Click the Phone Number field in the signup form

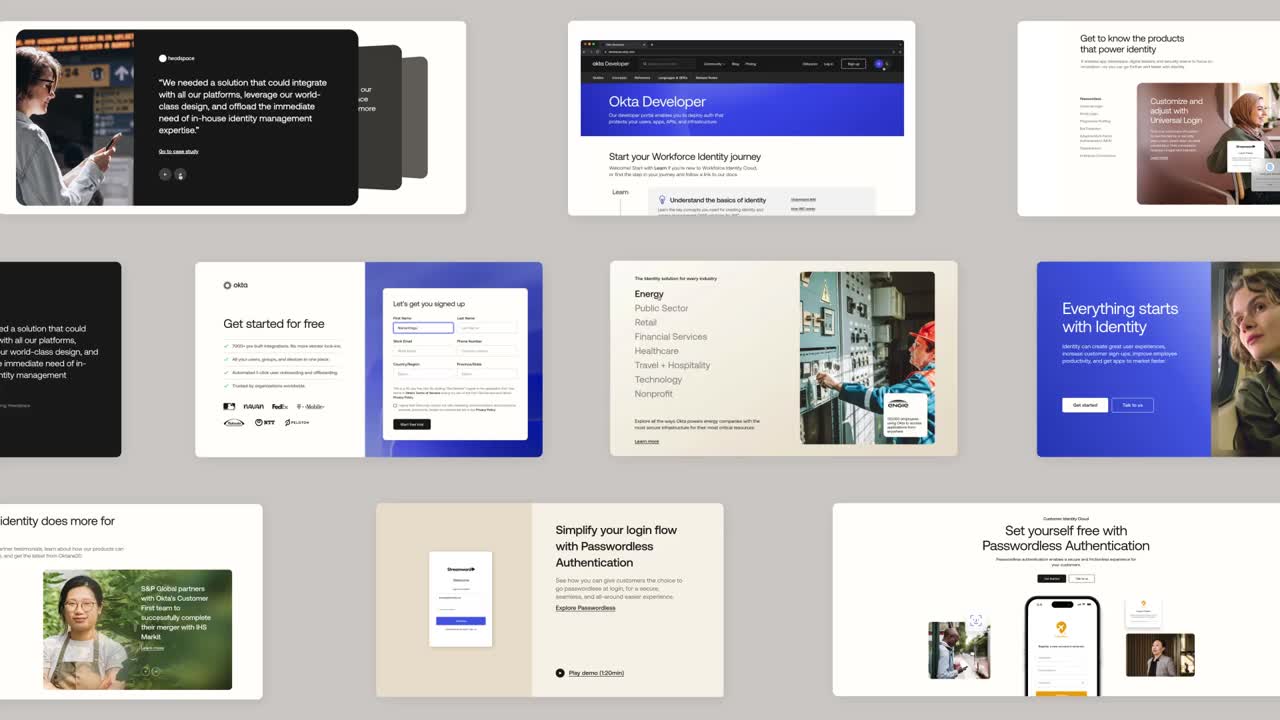pos(487,351)
